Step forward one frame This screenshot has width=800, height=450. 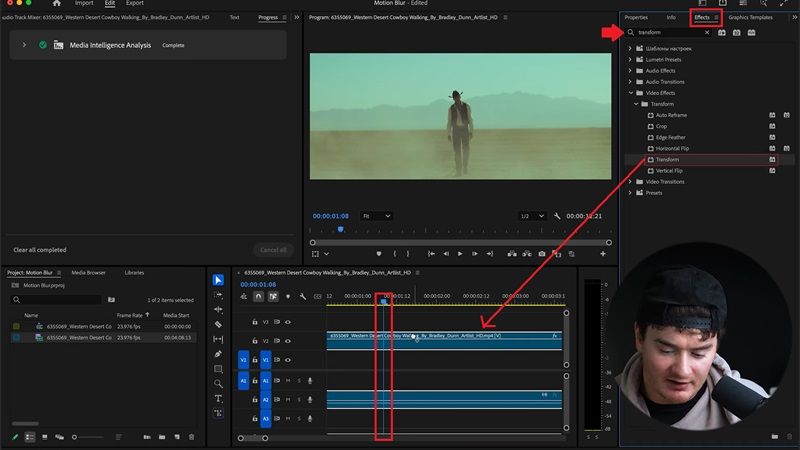click(x=474, y=254)
